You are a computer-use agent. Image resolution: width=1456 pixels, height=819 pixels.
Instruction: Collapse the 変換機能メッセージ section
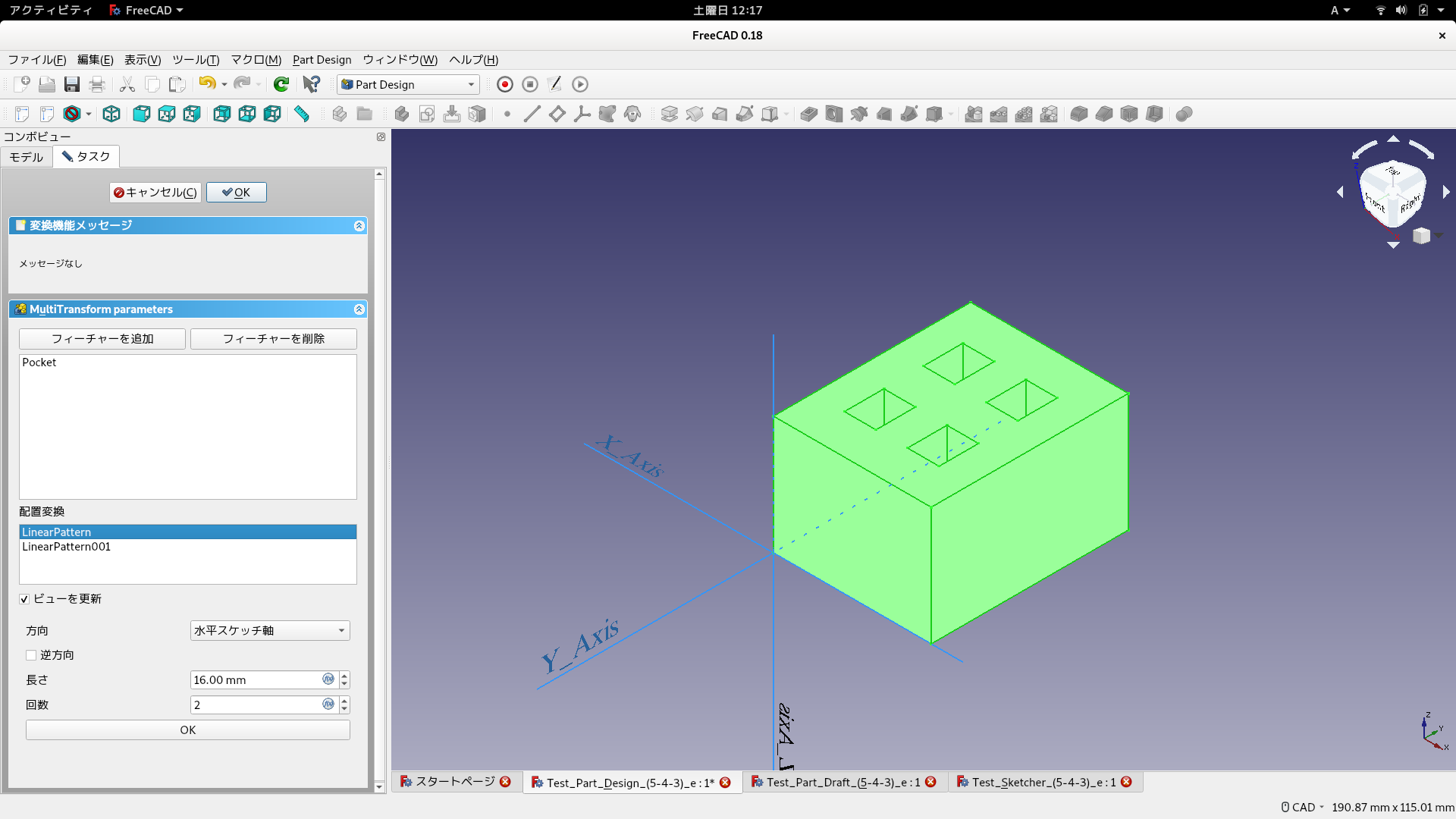pos(359,225)
